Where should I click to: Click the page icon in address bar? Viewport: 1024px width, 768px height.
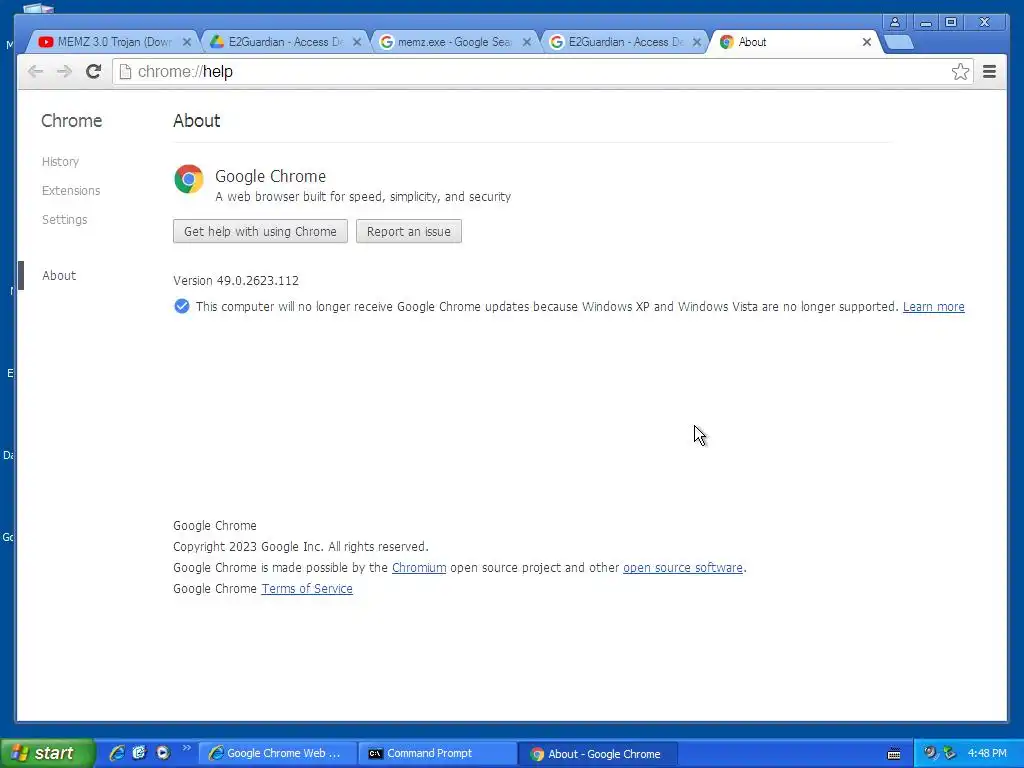pos(125,71)
